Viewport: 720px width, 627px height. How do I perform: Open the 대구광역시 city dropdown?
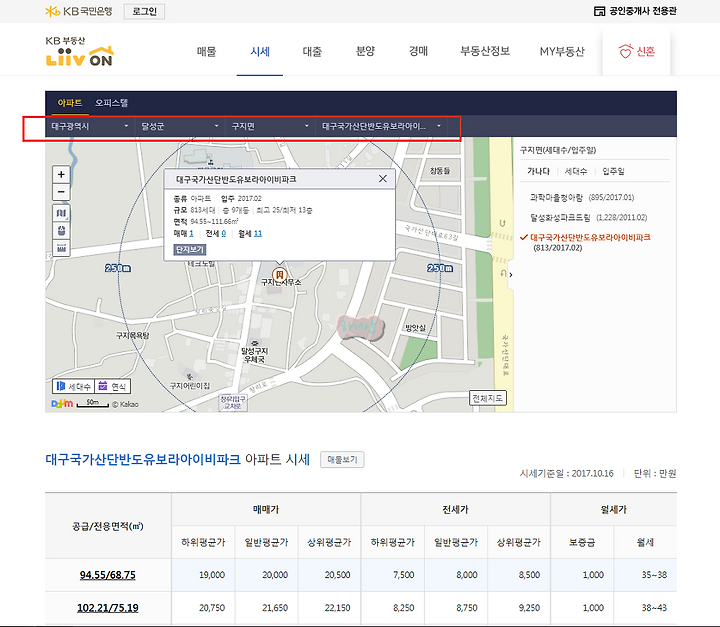[90, 126]
